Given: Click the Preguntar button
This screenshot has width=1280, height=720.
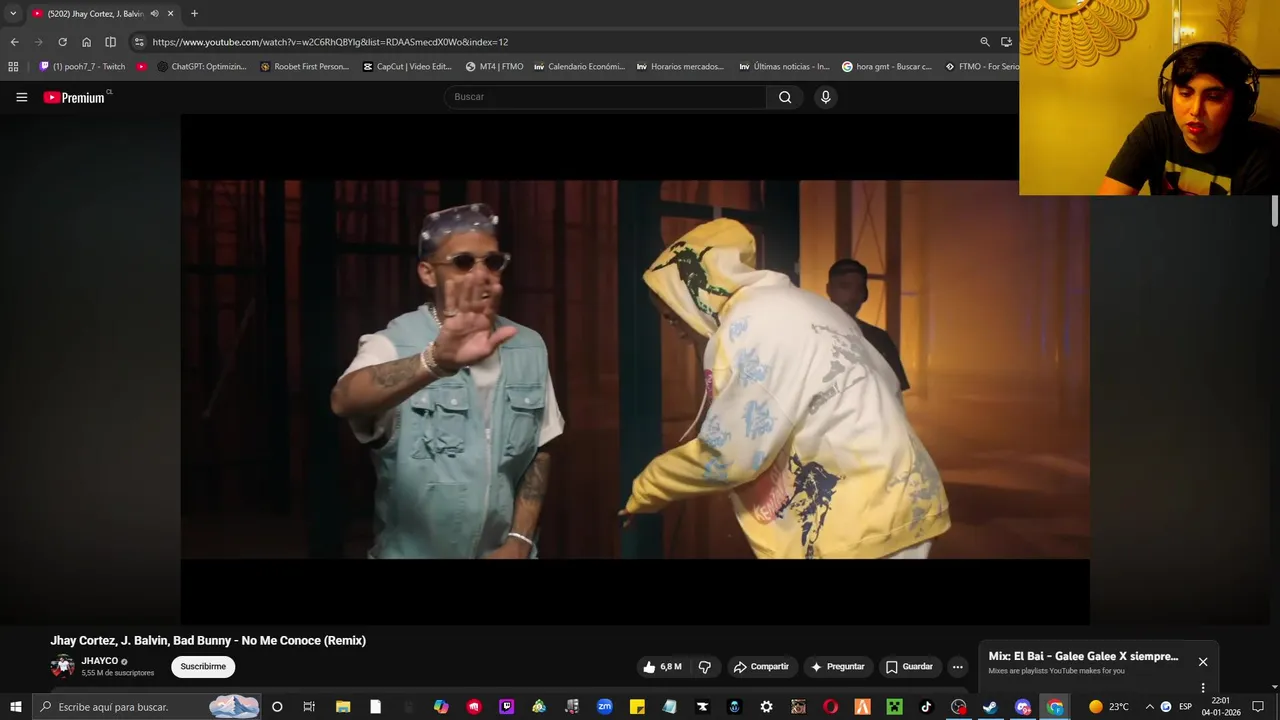Looking at the screenshot, I should pyautogui.click(x=838, y=667).
